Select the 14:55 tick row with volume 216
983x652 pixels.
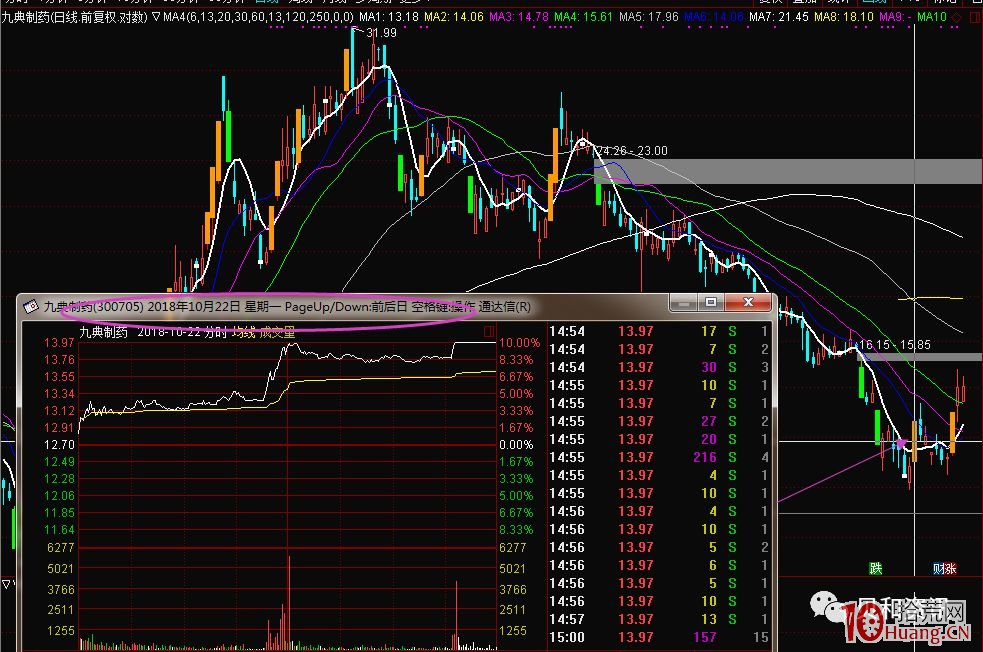(659, 458)
